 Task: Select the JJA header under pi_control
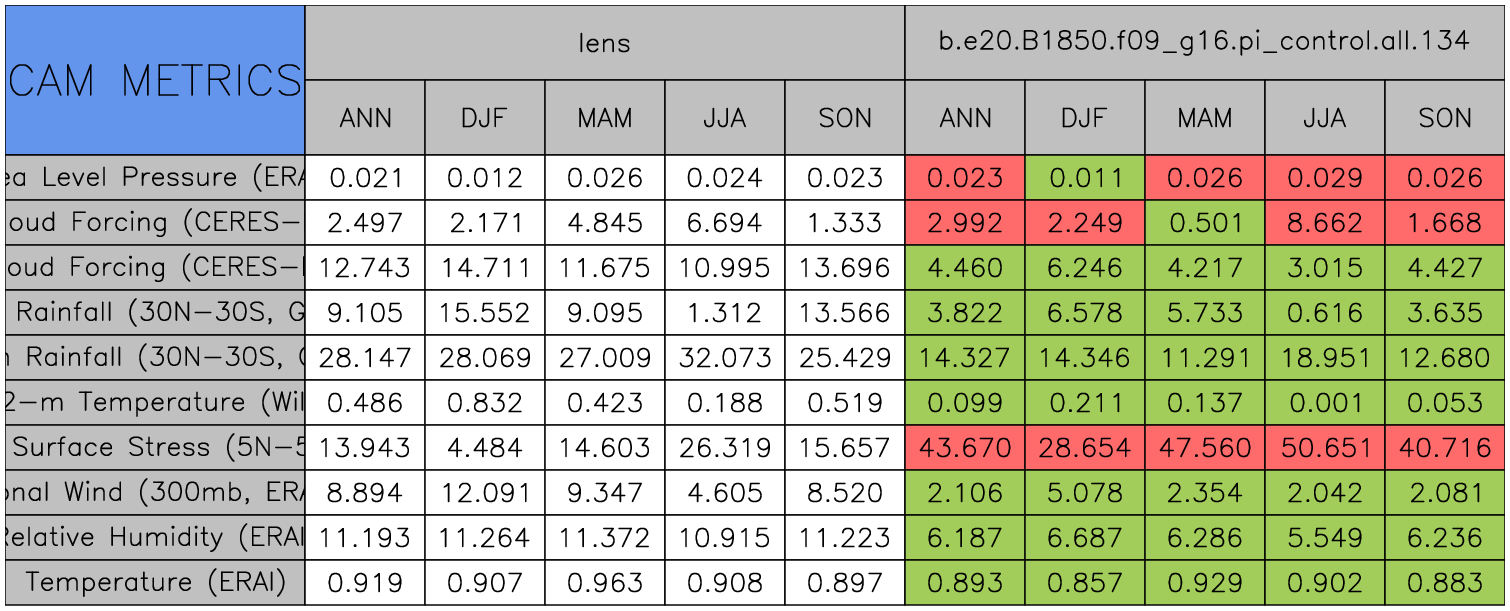click(x=1324, y=118)
